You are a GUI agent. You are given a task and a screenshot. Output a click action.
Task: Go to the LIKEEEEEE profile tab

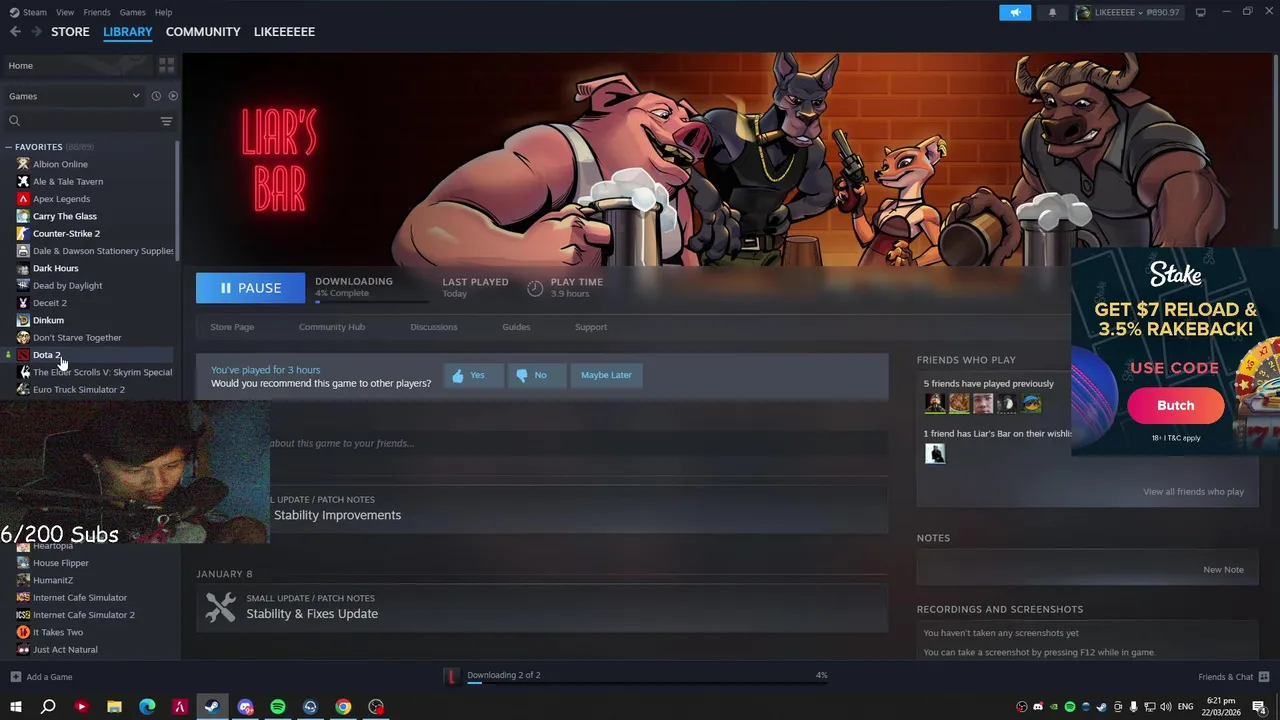pyautogui.click(x=284, y=32)
